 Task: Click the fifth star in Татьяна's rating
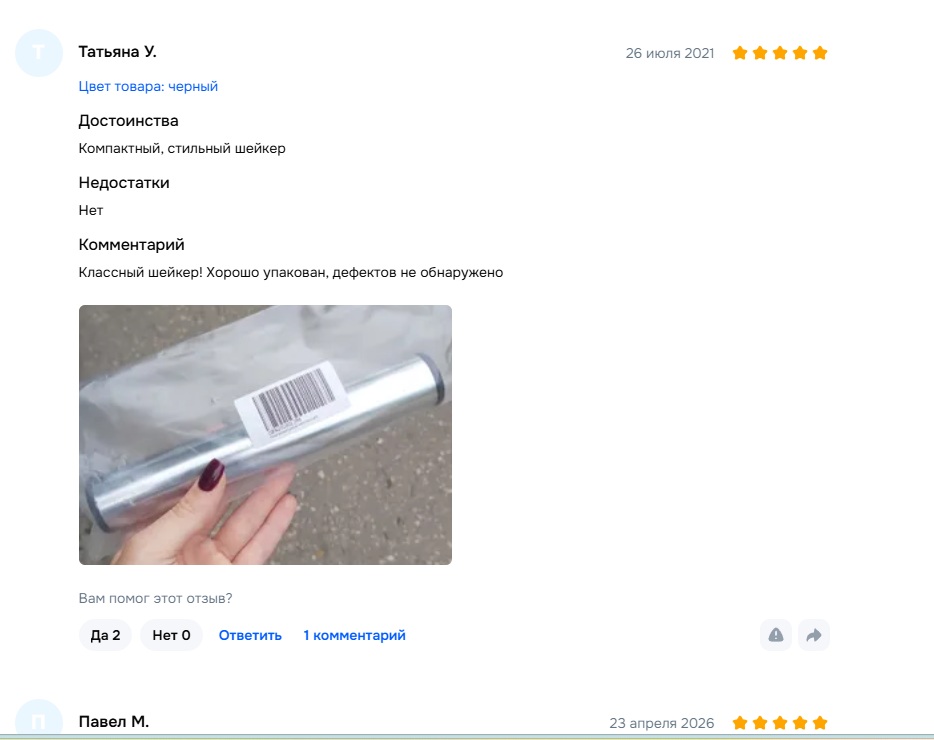point(820,53)
